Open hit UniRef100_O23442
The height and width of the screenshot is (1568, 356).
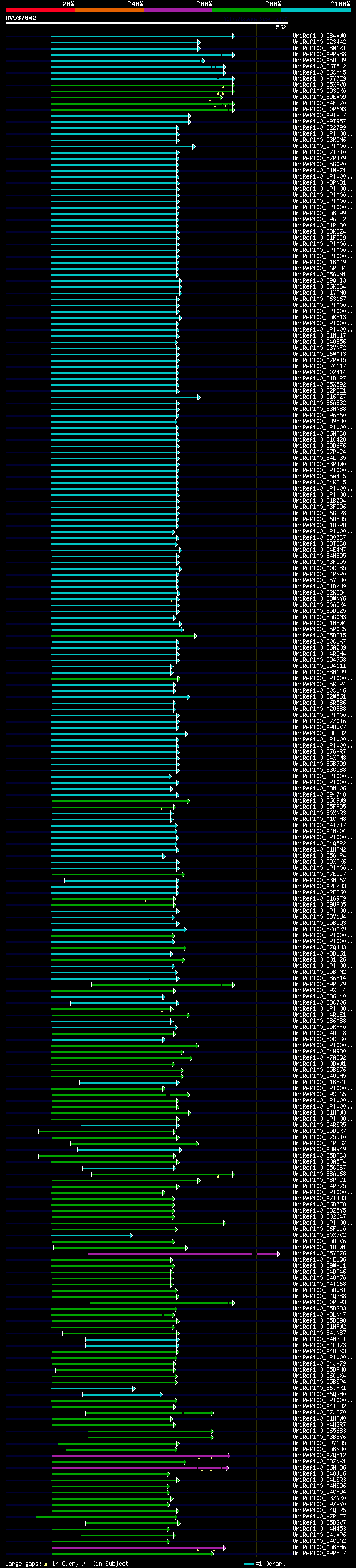[x=319, y=43]
